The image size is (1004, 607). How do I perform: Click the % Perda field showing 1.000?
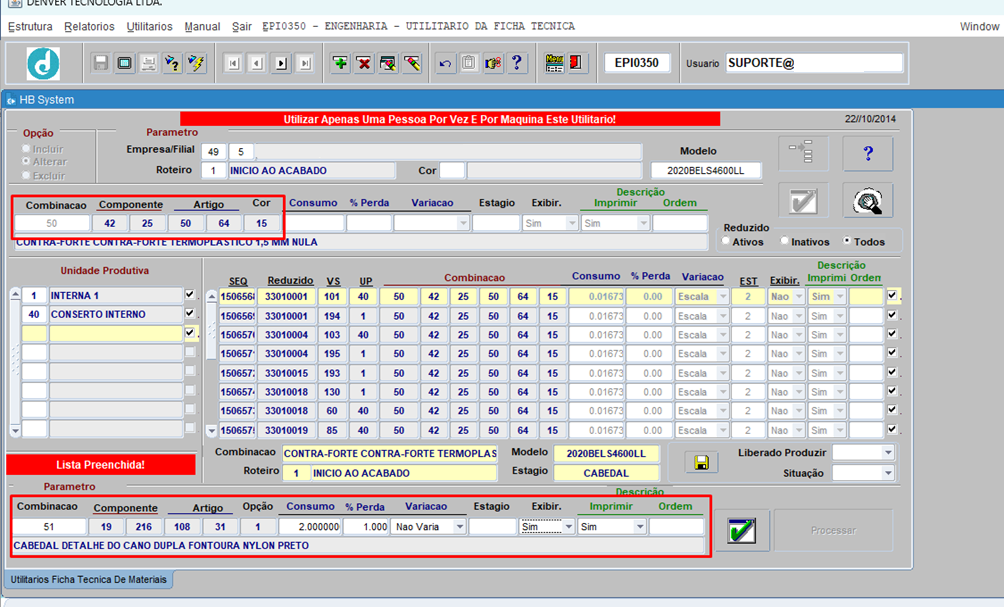[x=366, y=527]
